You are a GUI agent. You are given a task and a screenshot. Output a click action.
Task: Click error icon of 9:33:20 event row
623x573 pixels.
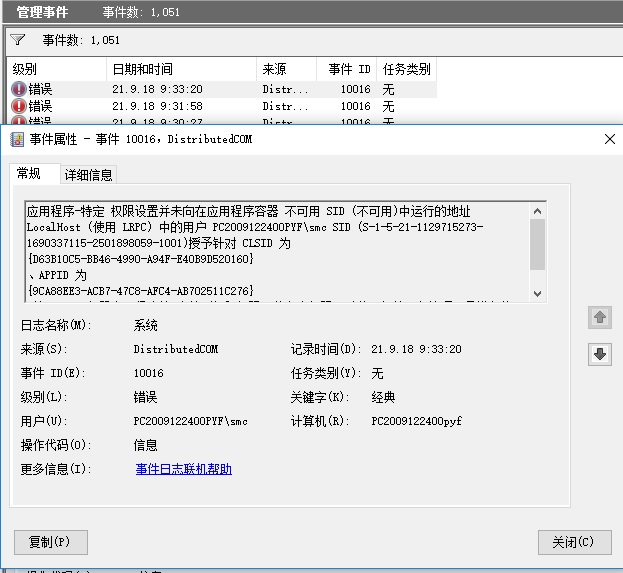18,89
